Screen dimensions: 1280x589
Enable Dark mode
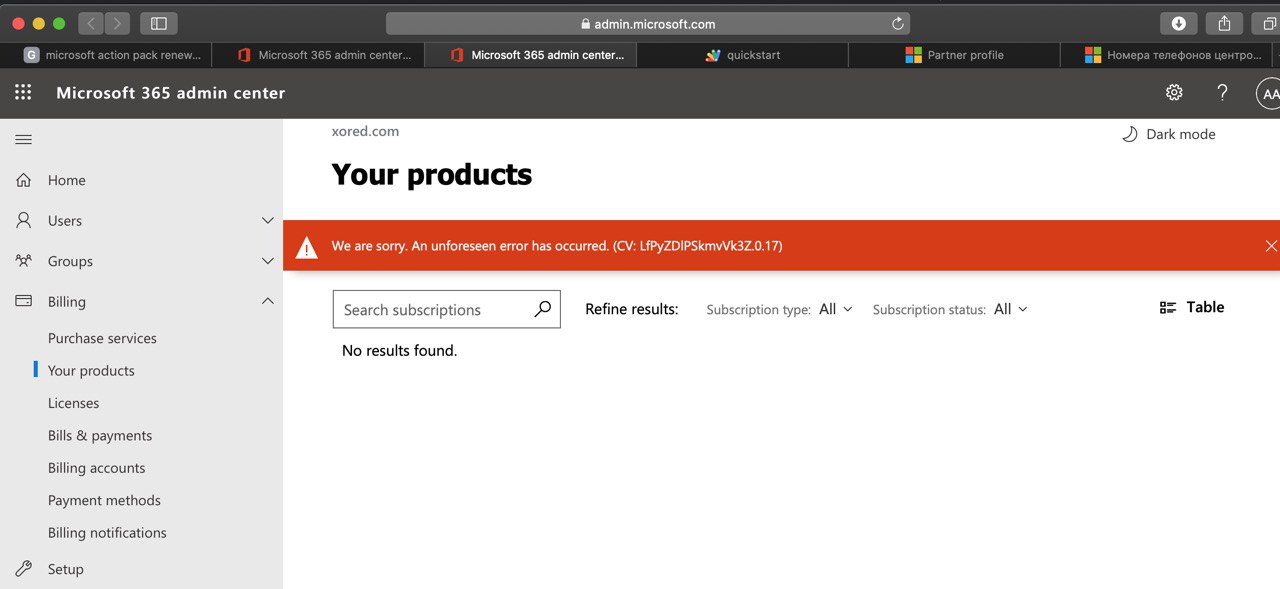tap(1168, 134)
